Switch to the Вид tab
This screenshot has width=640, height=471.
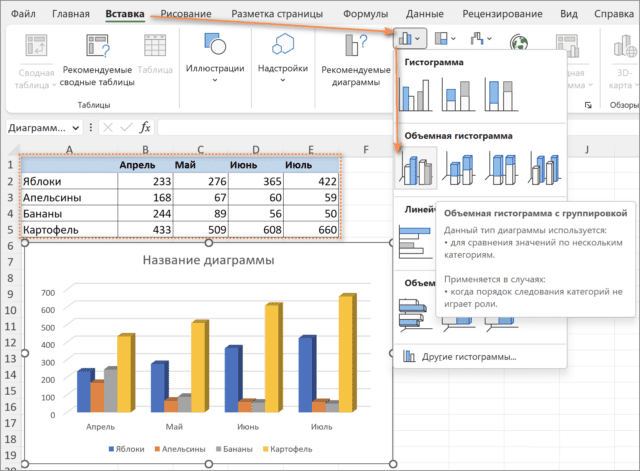[569, 13]
